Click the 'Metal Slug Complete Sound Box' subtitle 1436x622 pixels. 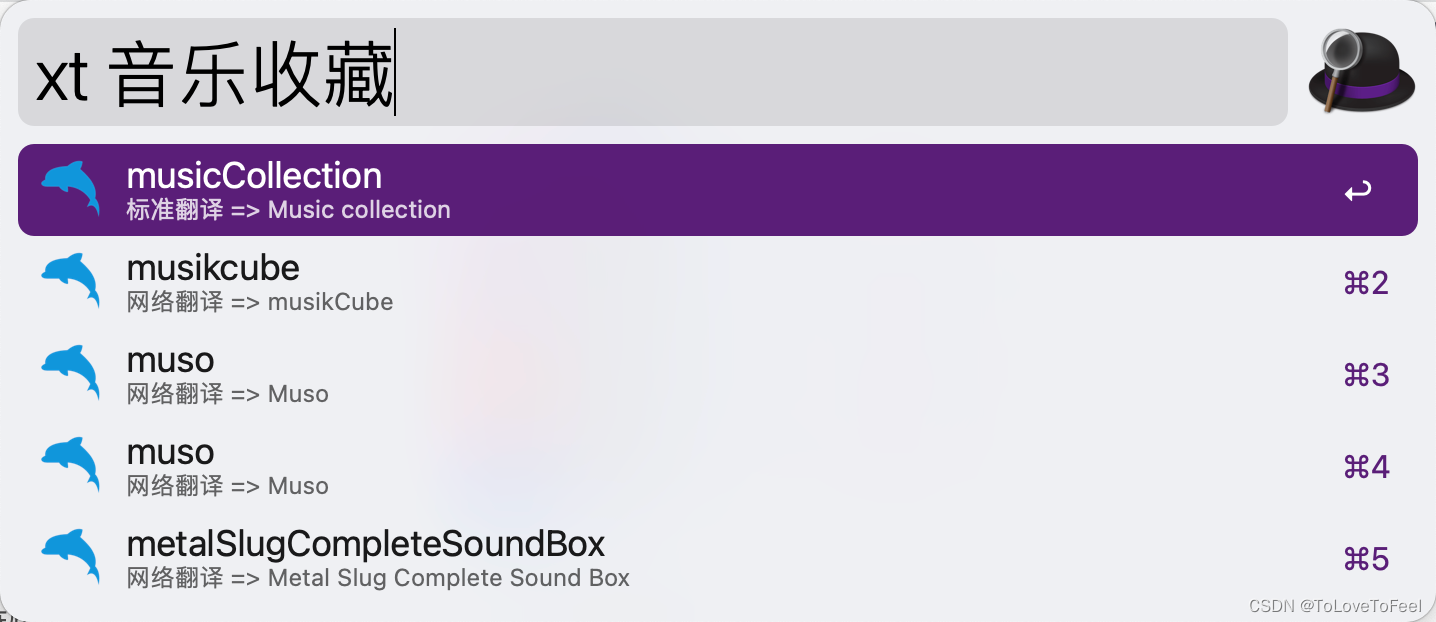tap(449, 578)
